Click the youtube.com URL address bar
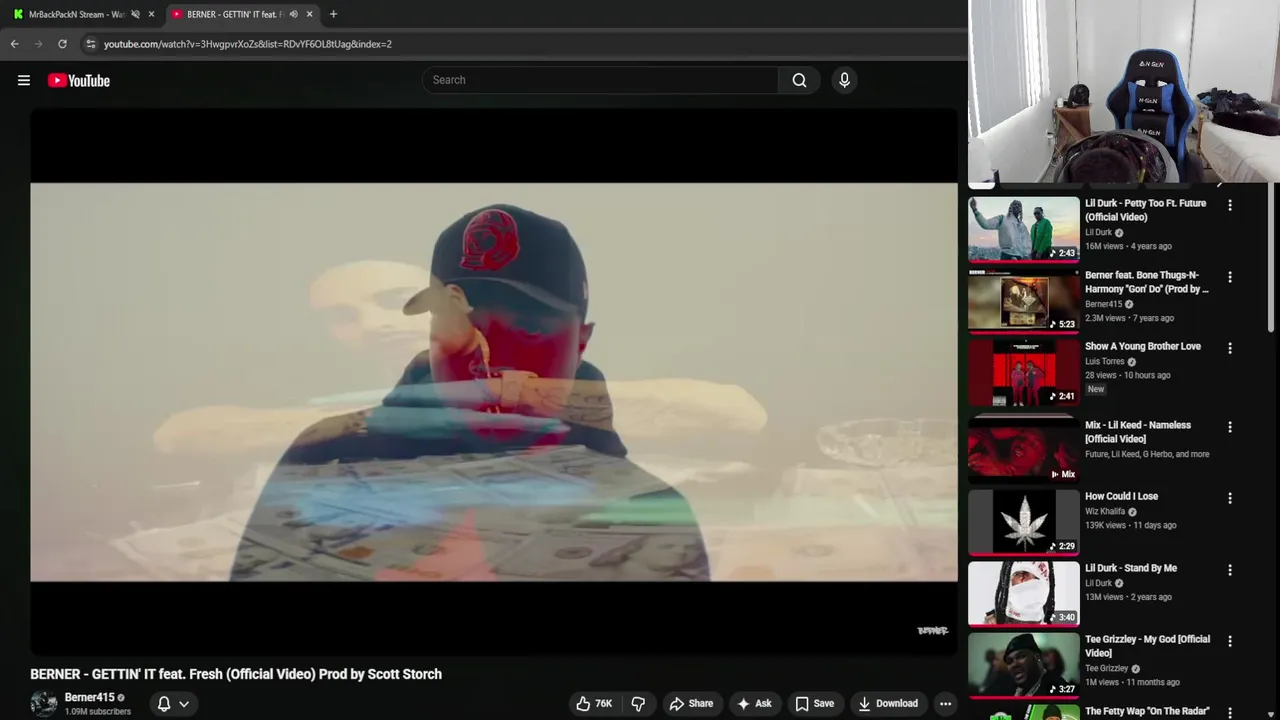Image resolution: width=1280 pixels, height=720 pixels. point(248,44)
